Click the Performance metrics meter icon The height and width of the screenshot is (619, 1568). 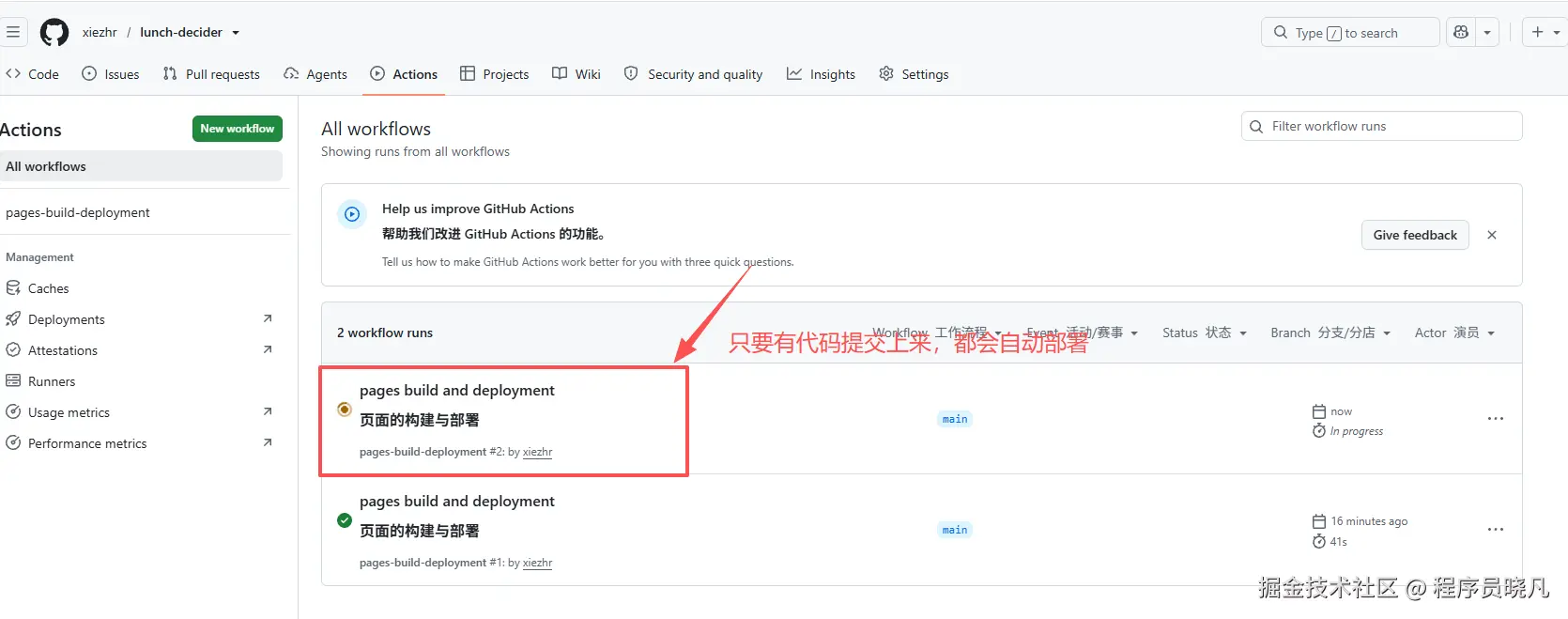(x=13, y=442)
